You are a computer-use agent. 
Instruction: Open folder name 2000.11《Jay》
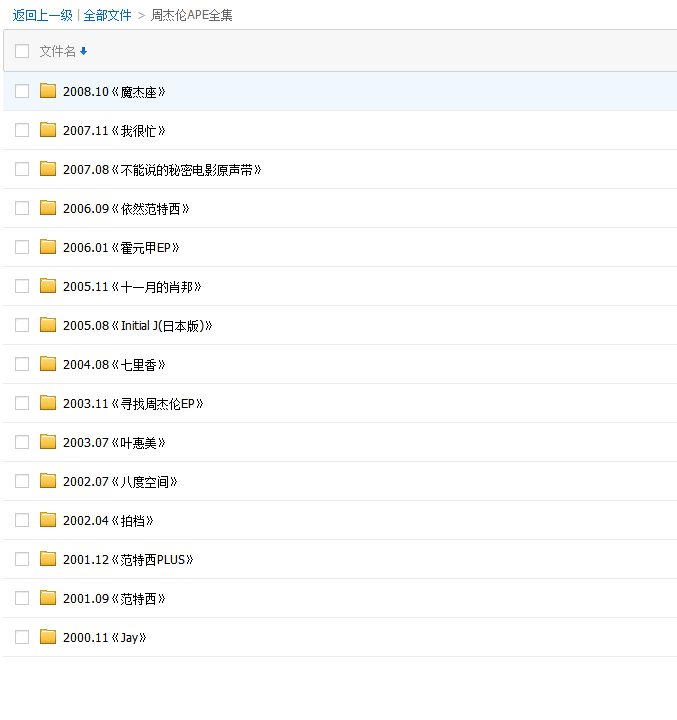point(105,638)
